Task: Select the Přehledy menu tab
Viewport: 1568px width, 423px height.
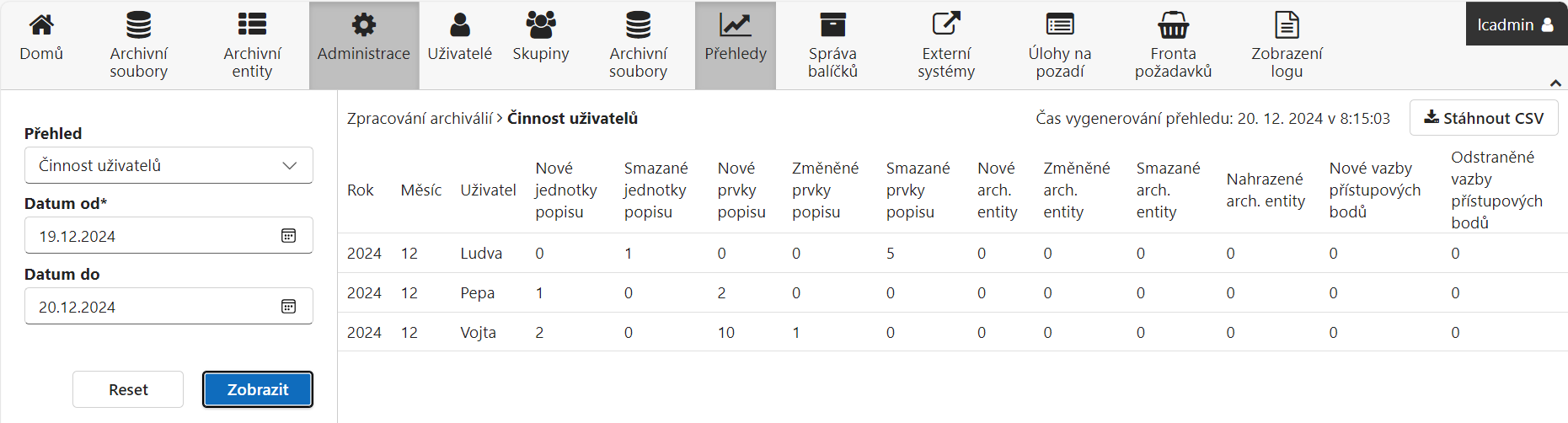Action: [736, 46]
